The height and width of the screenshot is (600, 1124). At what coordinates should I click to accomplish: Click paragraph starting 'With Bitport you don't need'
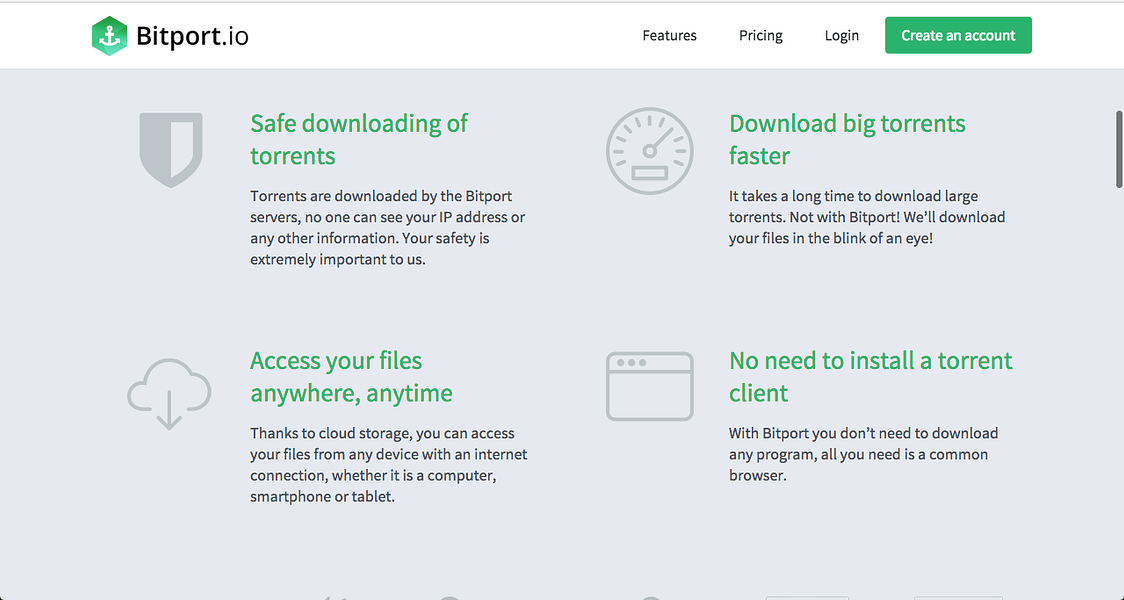click(x=864, y=454)
